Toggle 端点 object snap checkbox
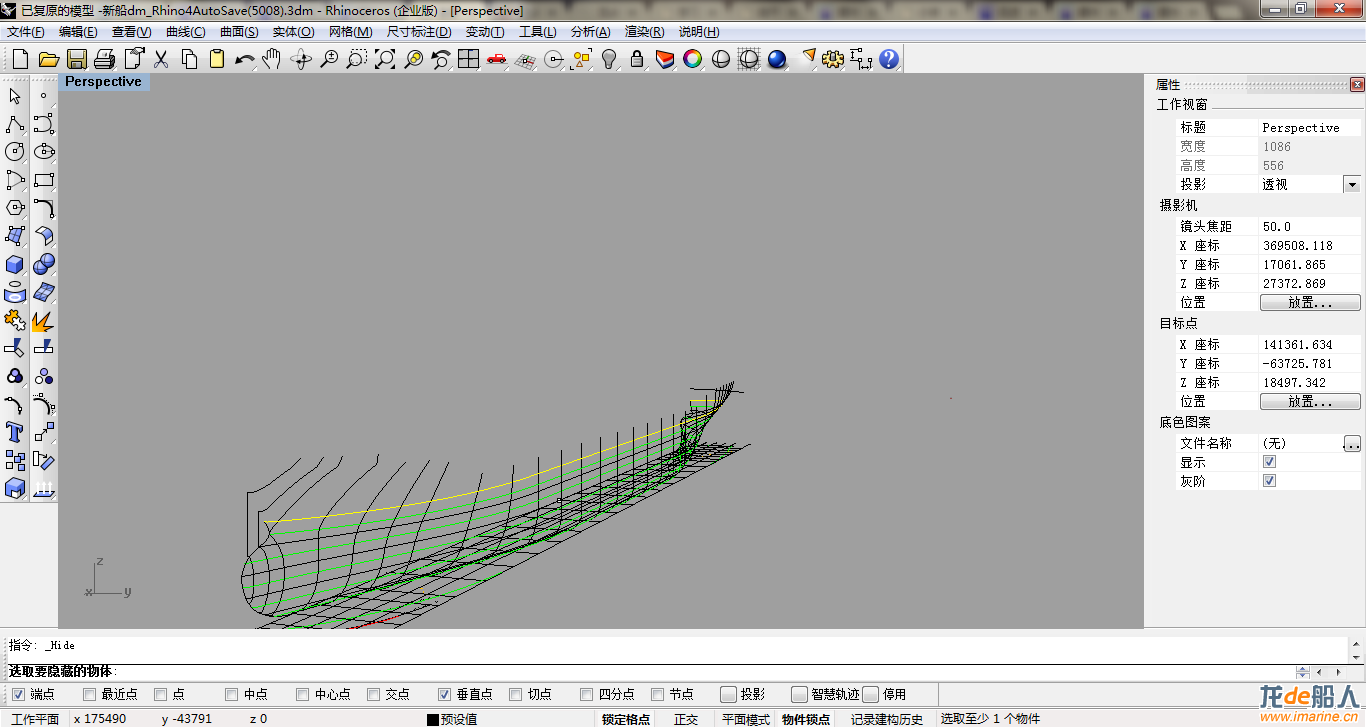 pyautogui.click(x=19, y=694)
